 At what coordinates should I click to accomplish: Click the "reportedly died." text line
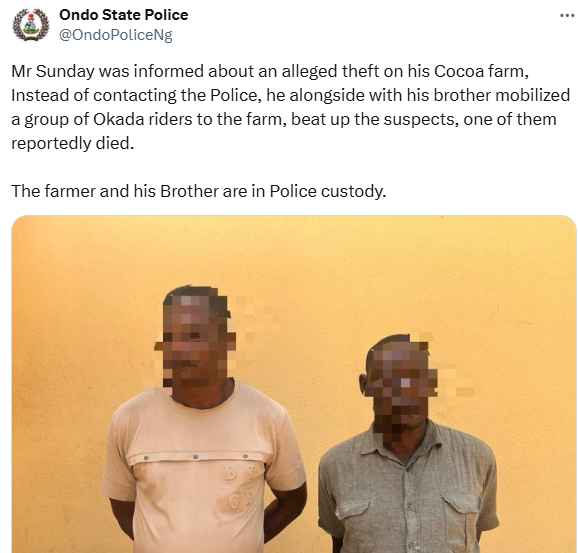[x=72, y=143]
